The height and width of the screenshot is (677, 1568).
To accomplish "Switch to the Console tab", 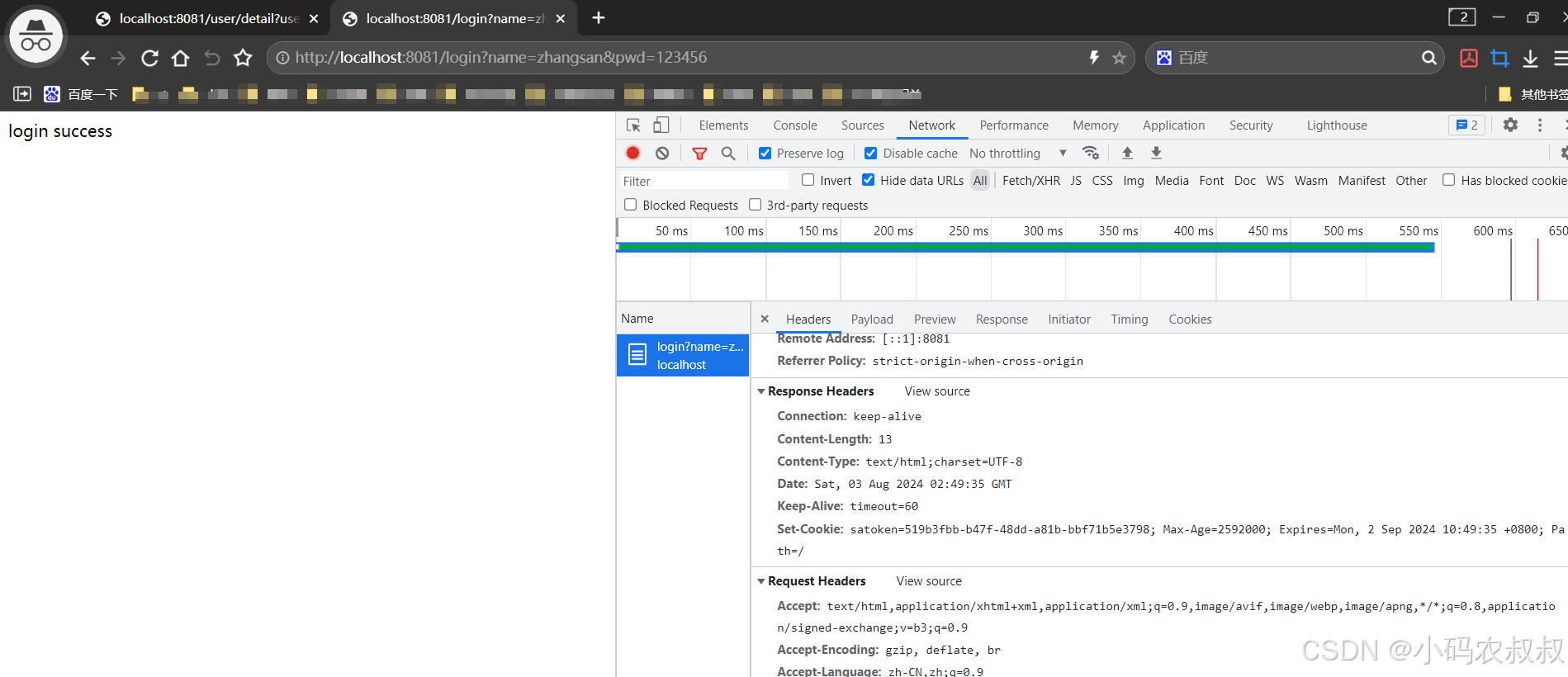I will click(794, 125).
